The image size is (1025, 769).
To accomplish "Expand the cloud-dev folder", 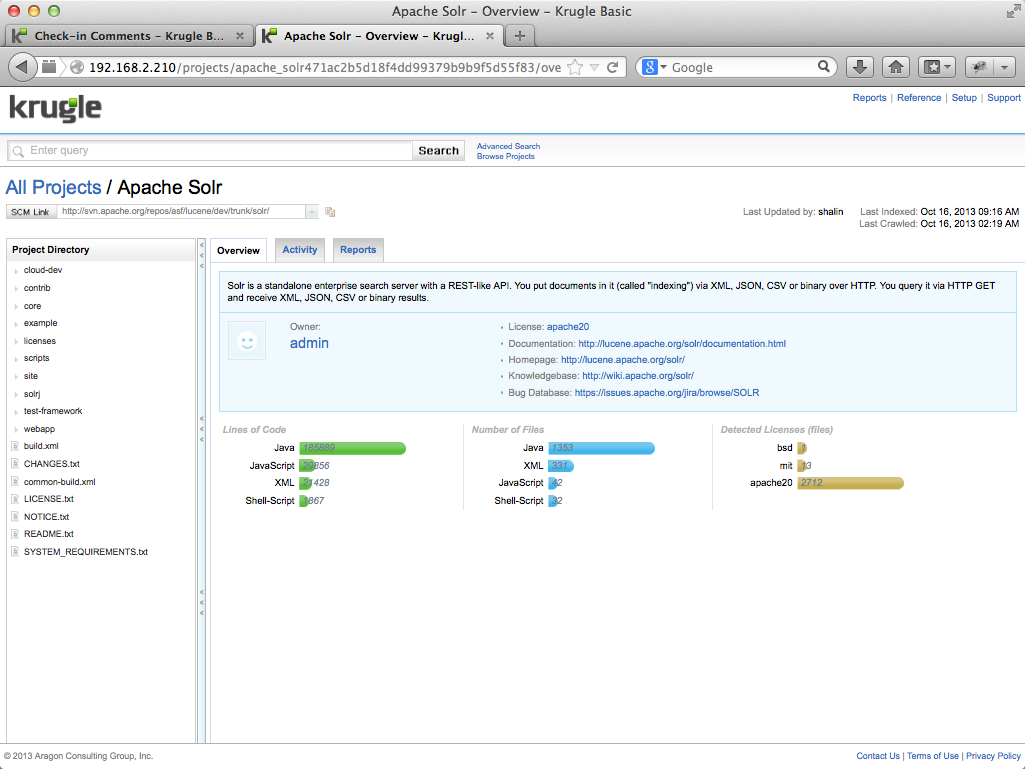I will (16, 271).
